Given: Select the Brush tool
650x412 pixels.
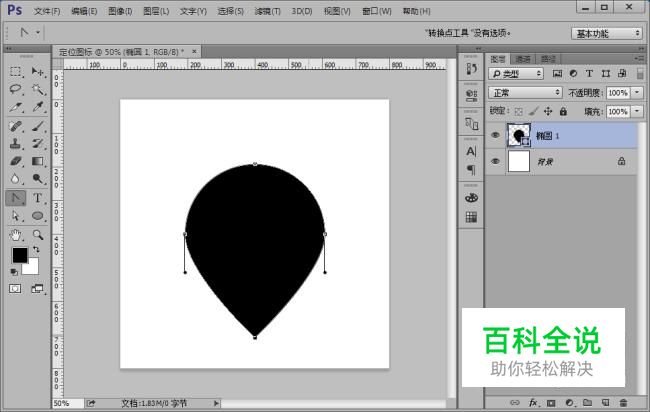Looking at the screenshot, I should [38, 126].
